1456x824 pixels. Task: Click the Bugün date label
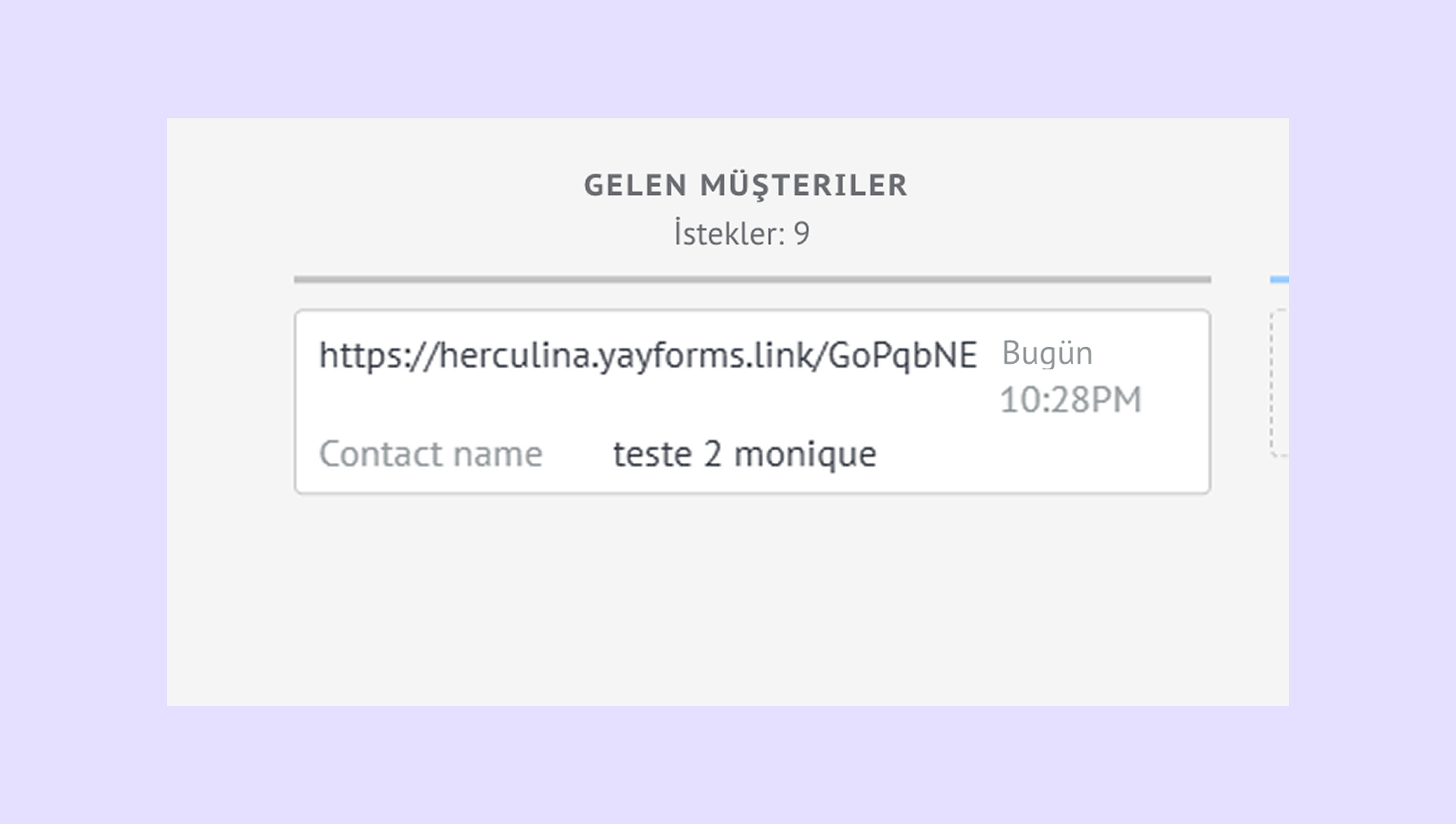pos(1046,353)
